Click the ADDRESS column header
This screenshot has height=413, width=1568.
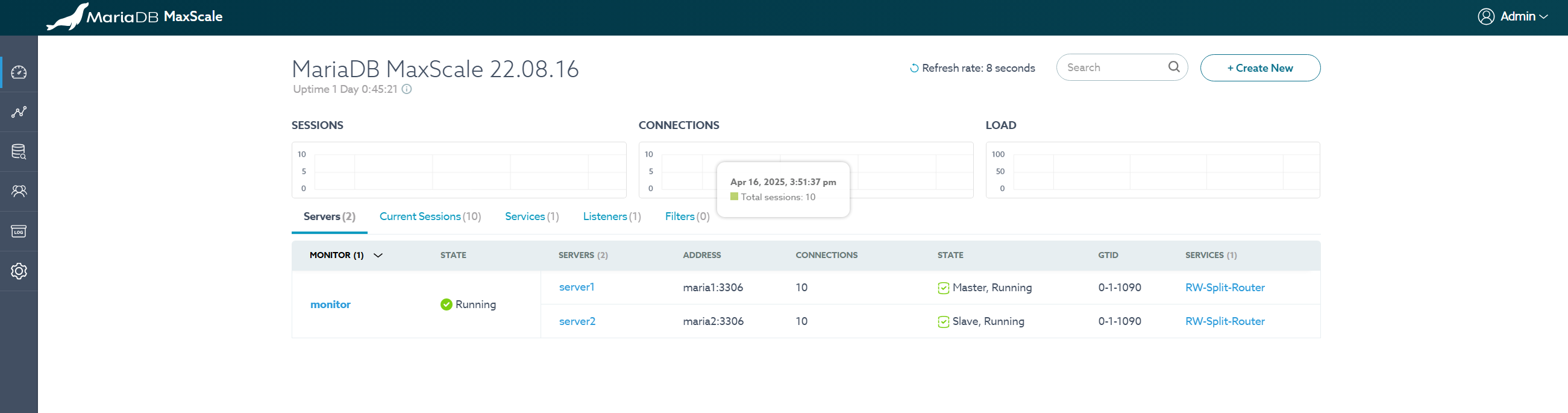point(701,255)
